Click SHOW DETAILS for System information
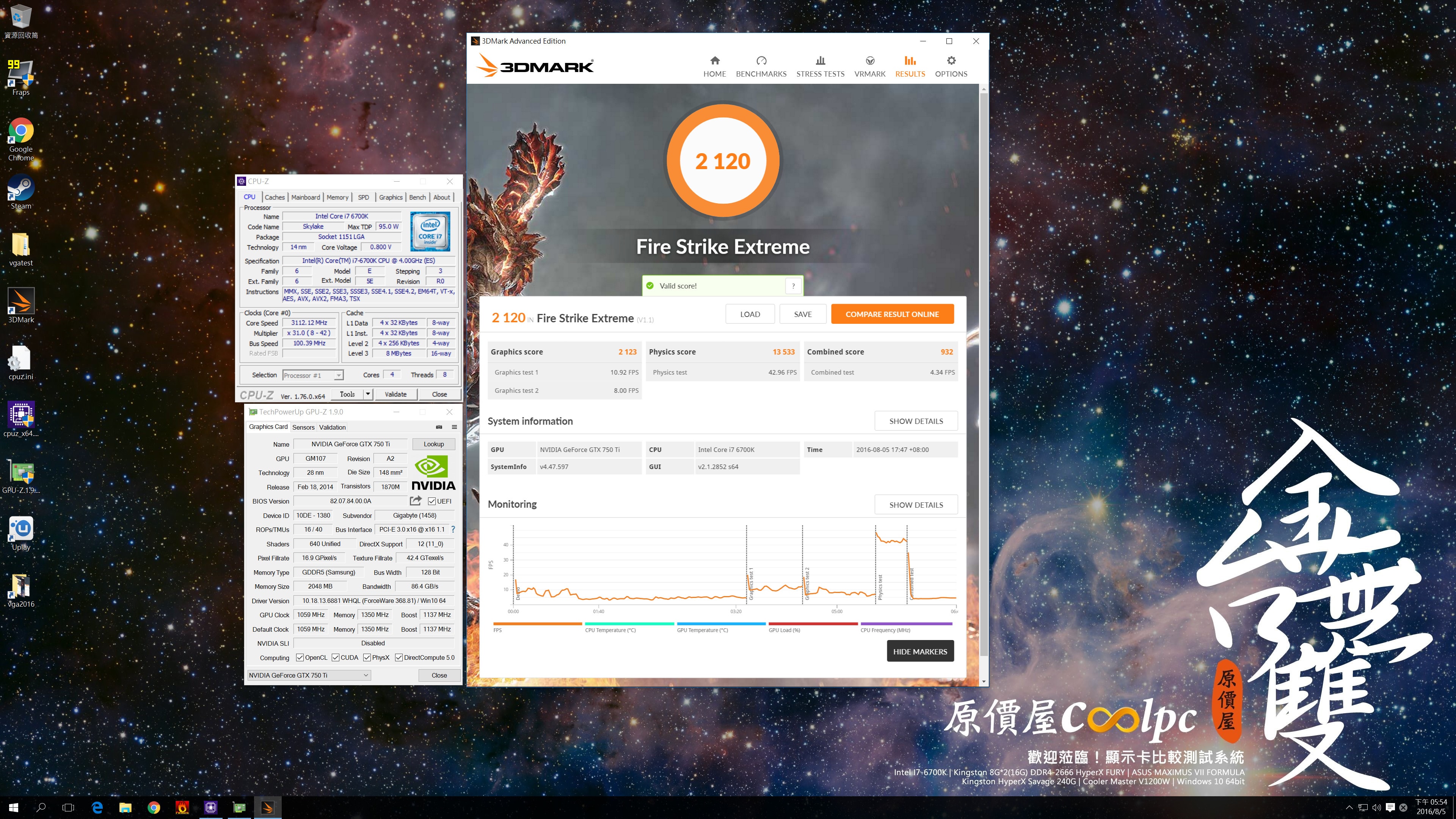This screenshot has width=1456, height=819. pyautogui.click(x=916, y=421)
